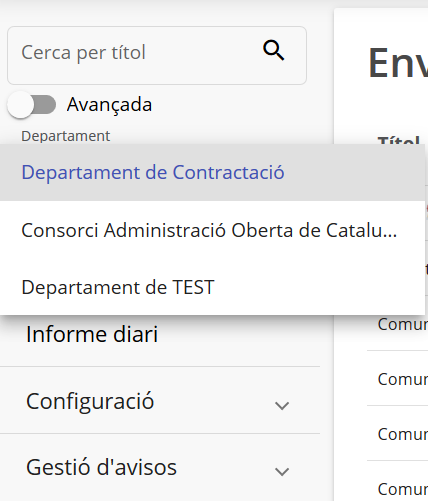Open the first Comun... table row
The image size is (428, 501).
[x=403, y=324]
